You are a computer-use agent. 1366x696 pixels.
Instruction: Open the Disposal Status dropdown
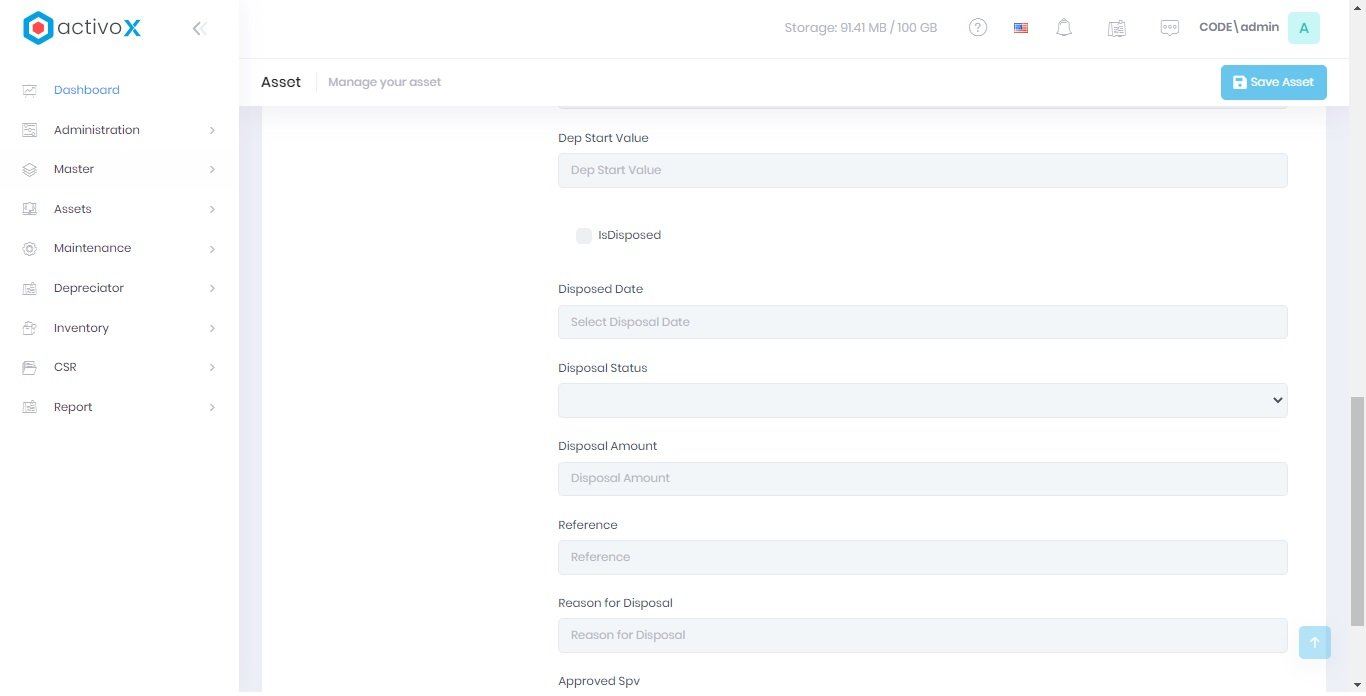pyautogui.click(x=922, y=401)
